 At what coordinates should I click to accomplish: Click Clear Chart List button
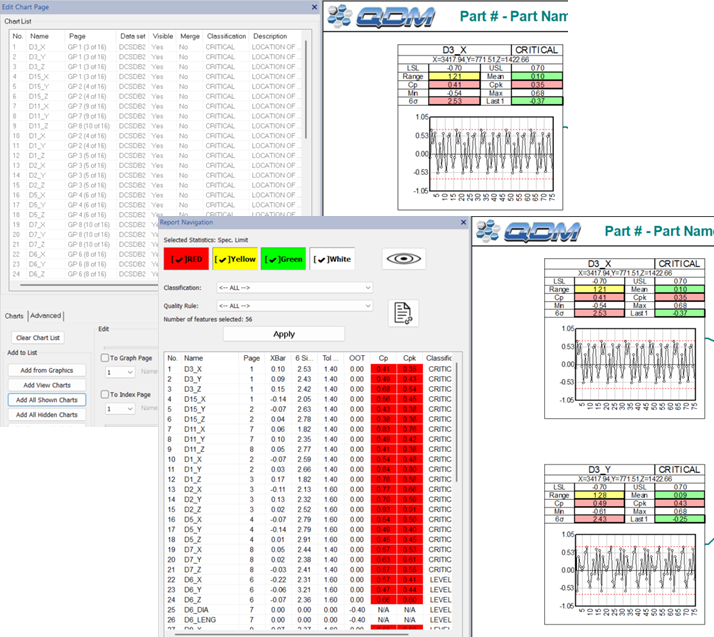tap(38, 338)
